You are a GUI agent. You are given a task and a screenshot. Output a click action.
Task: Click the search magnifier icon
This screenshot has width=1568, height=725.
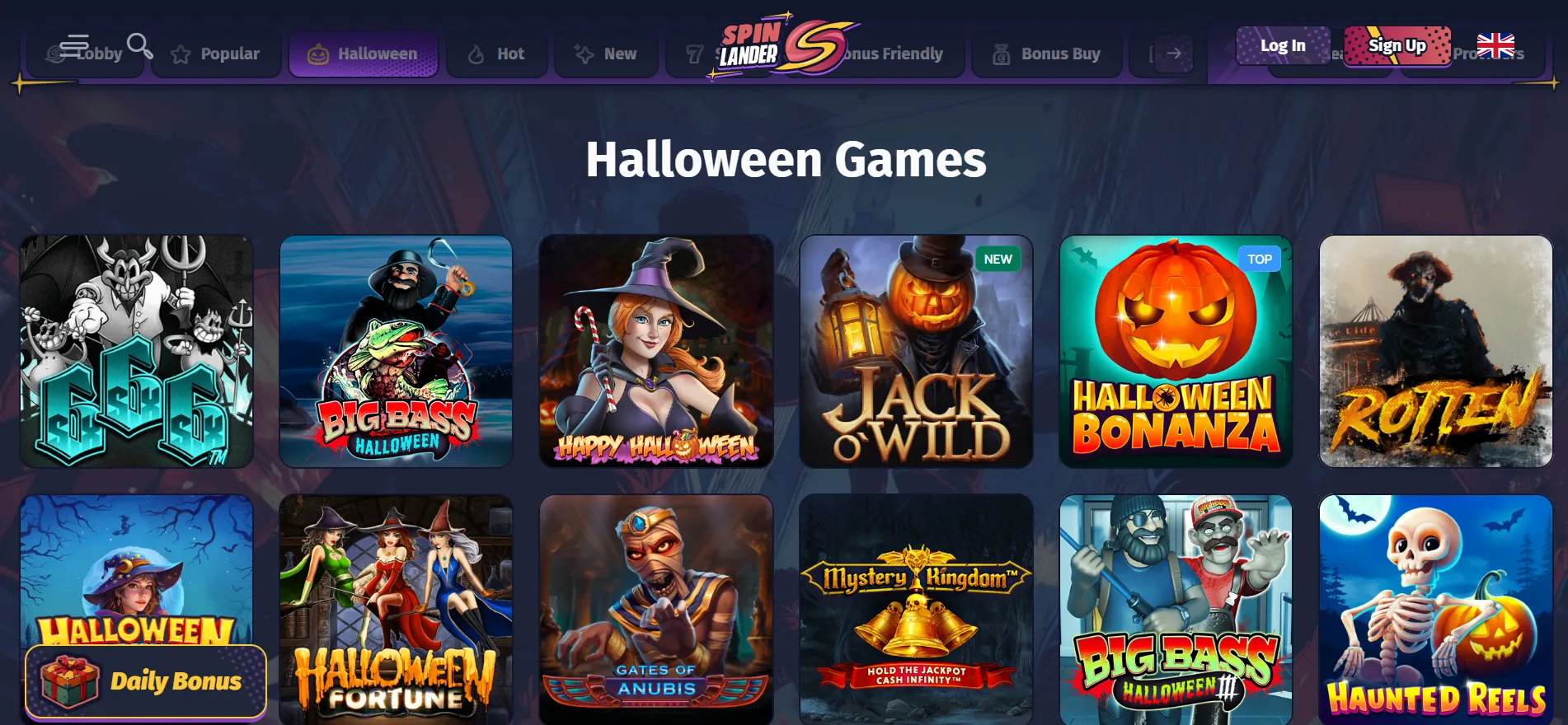[139, 45]
